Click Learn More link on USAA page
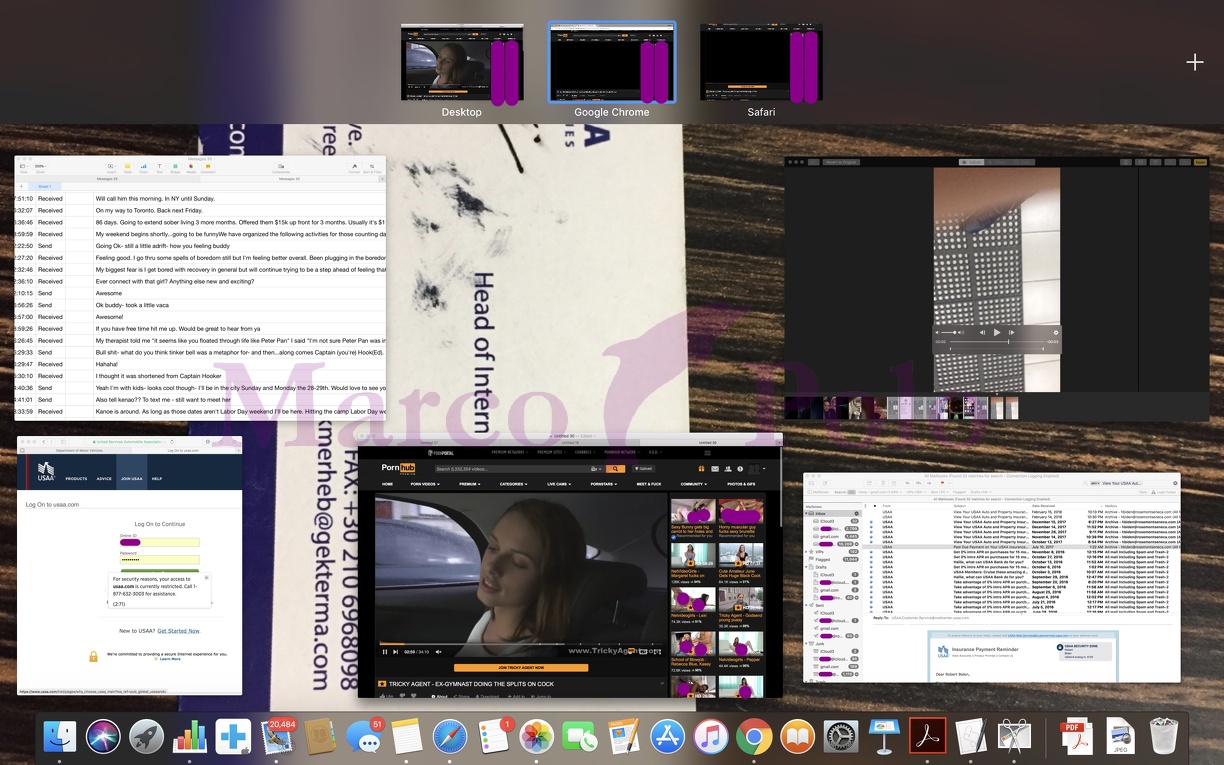Screen dimensions: 1224x765 [x=170, y=659]
